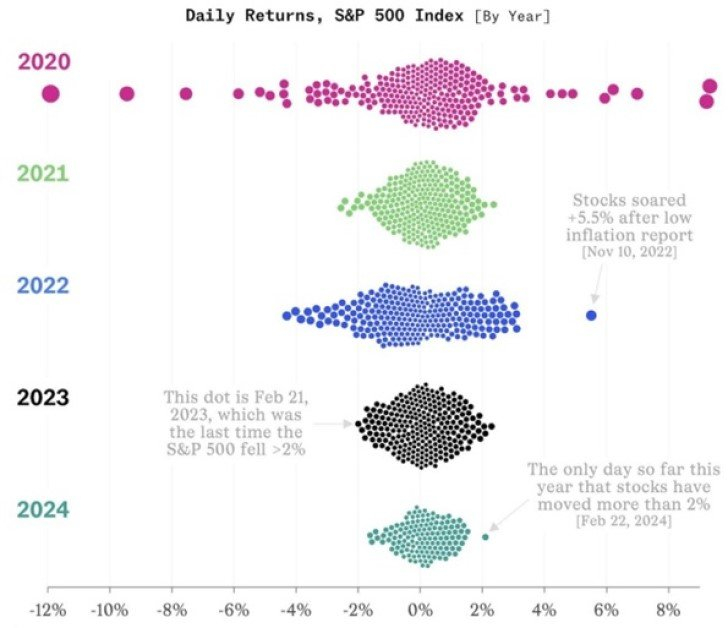Click the largest magenta dot at -12%
The image size is (728, 628).
(x=51, y=94)
